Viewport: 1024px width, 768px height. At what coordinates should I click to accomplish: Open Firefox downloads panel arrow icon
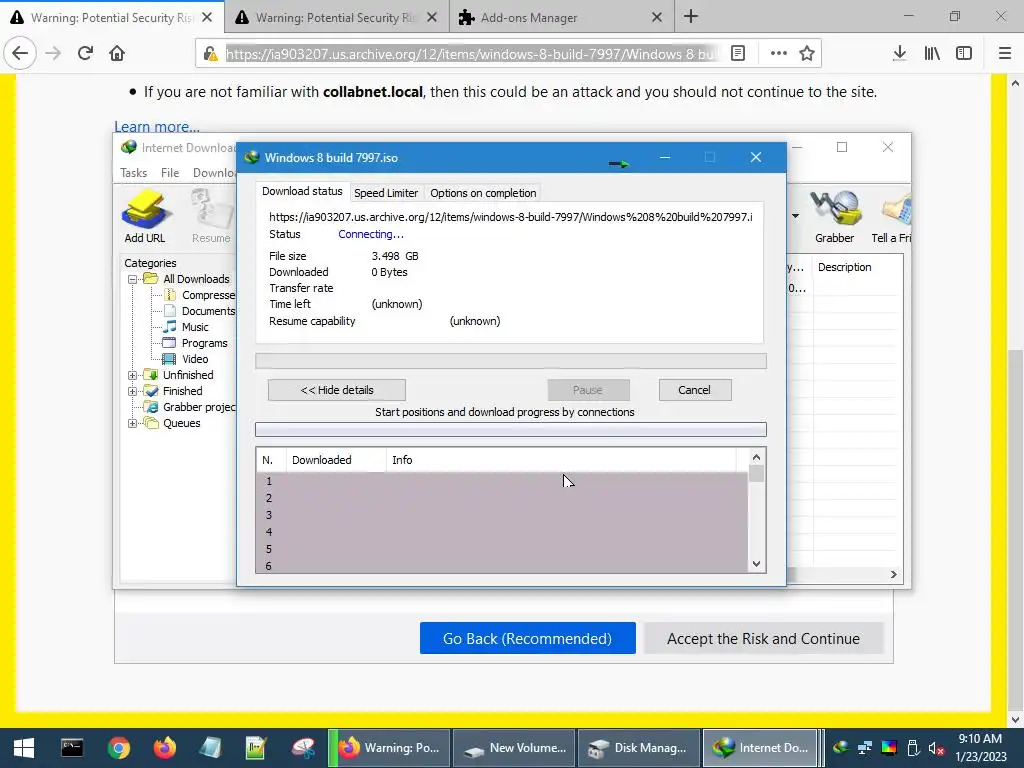(899, 53)
